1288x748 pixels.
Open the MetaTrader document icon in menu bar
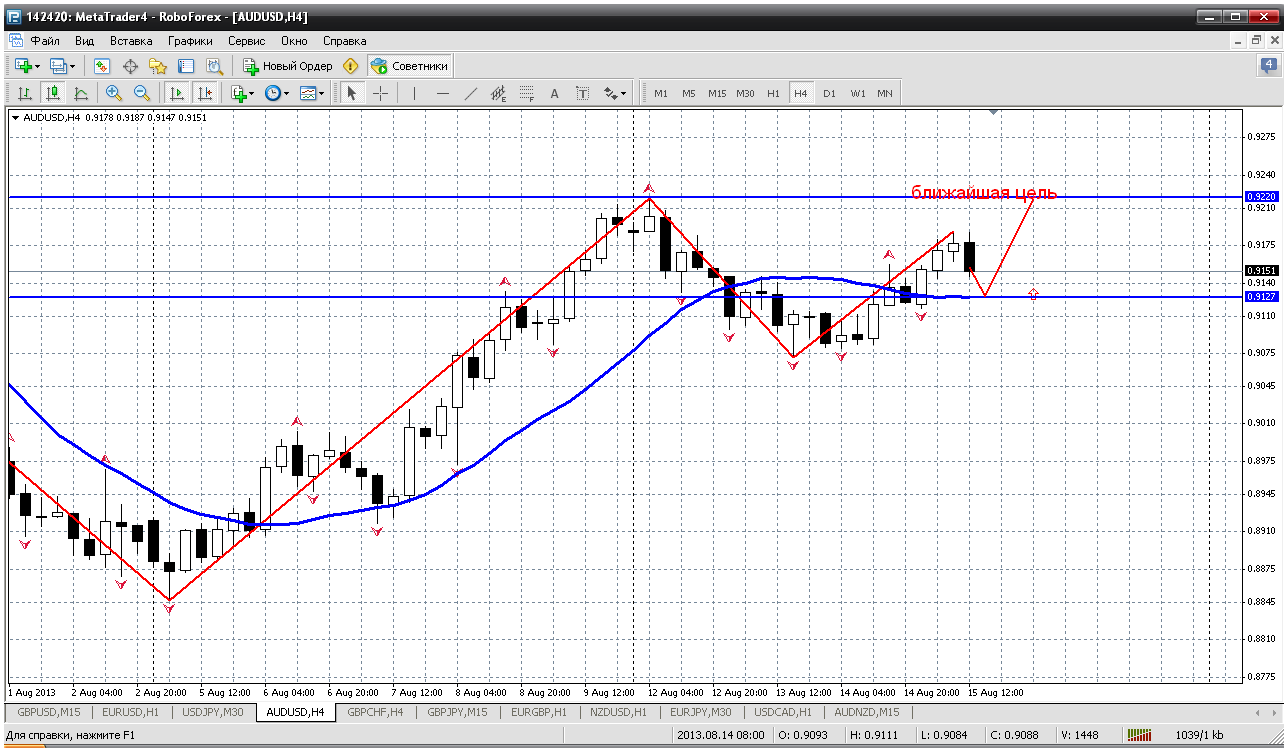[x=15, y=41]
